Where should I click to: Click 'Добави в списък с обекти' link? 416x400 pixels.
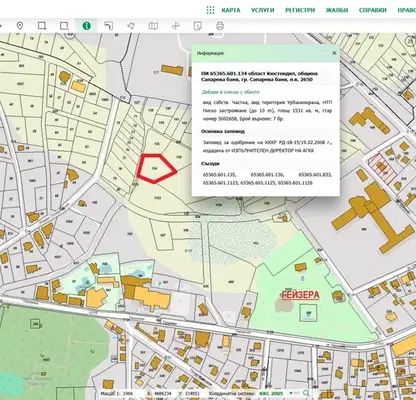(230, 92)
